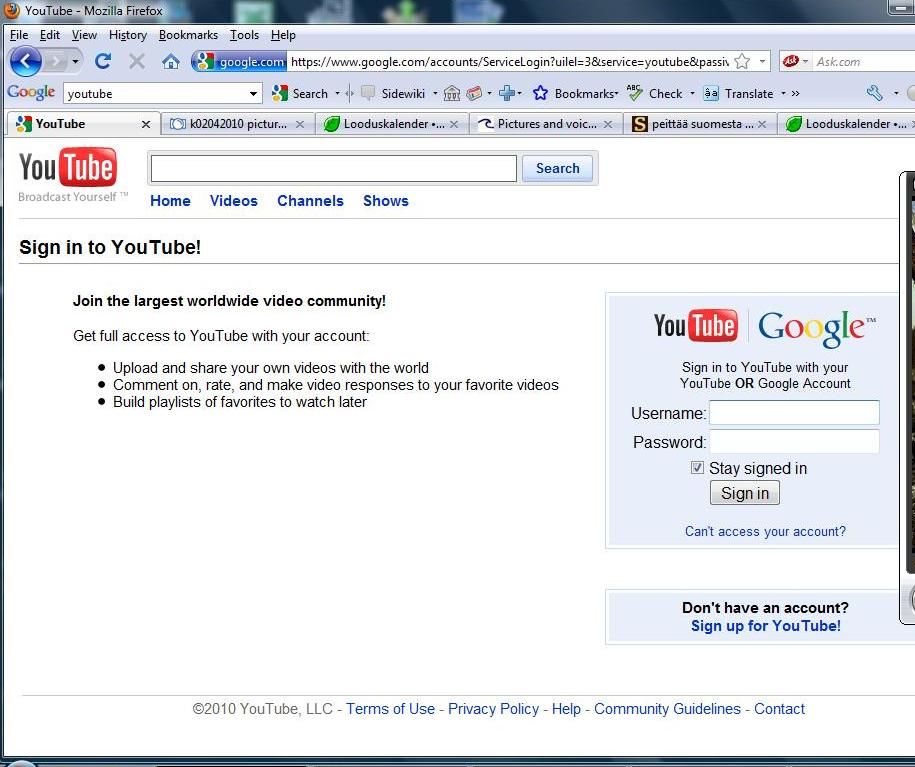Expand the Google toolbar search box dropdown
This screenshot has width=915, height=767.
[253, 93]
